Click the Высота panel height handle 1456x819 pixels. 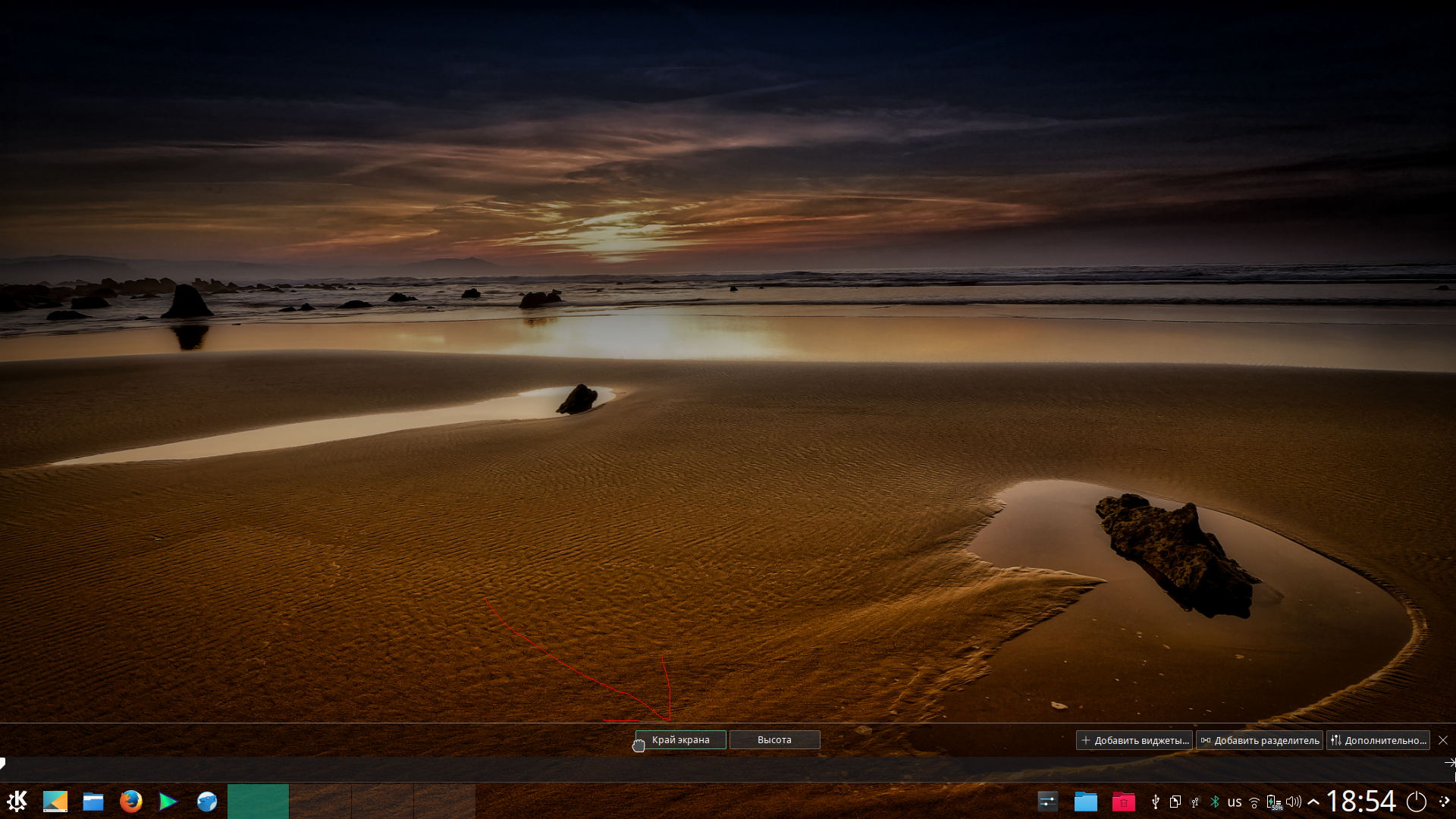(774, 739)
